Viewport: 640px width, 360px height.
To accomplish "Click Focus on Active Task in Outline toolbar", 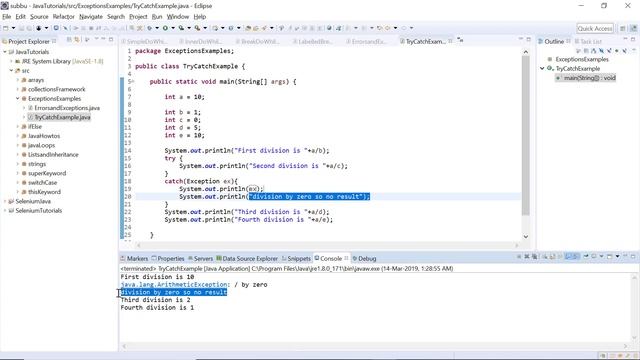I will [x=578, y=51].
